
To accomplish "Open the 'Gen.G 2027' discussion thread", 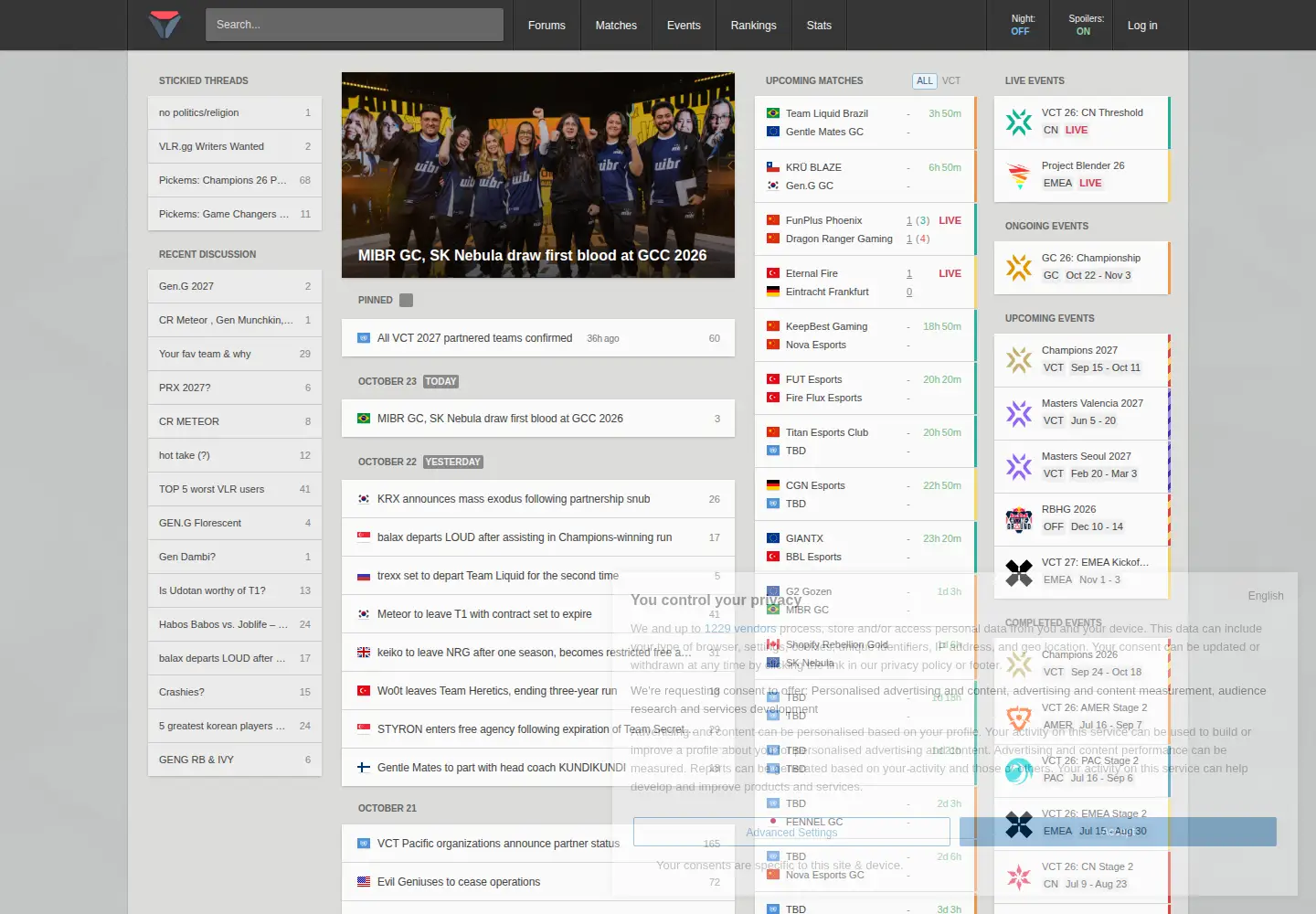I will (235, 286).
